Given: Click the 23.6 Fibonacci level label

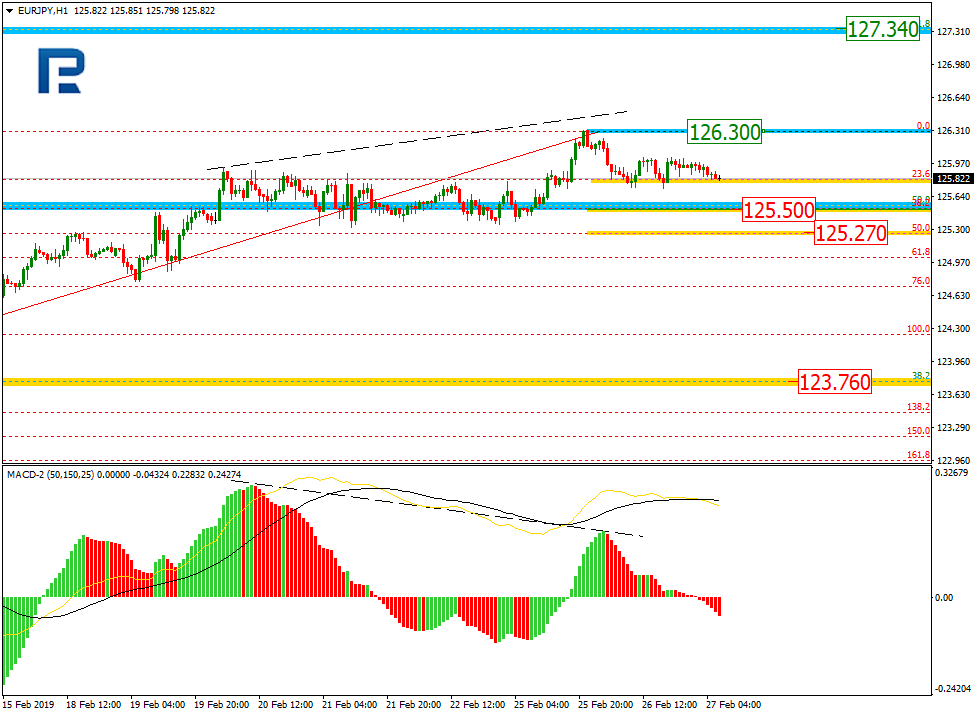Looking at the screenshot, I should point(921,174).
